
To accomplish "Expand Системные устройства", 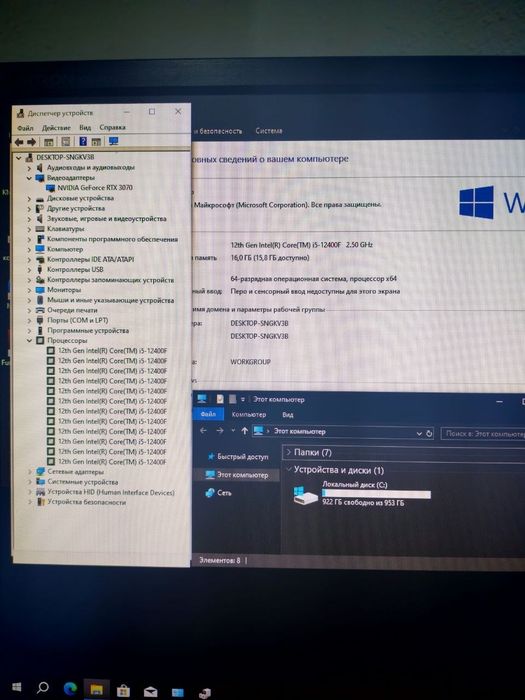I will coord(30,482).
